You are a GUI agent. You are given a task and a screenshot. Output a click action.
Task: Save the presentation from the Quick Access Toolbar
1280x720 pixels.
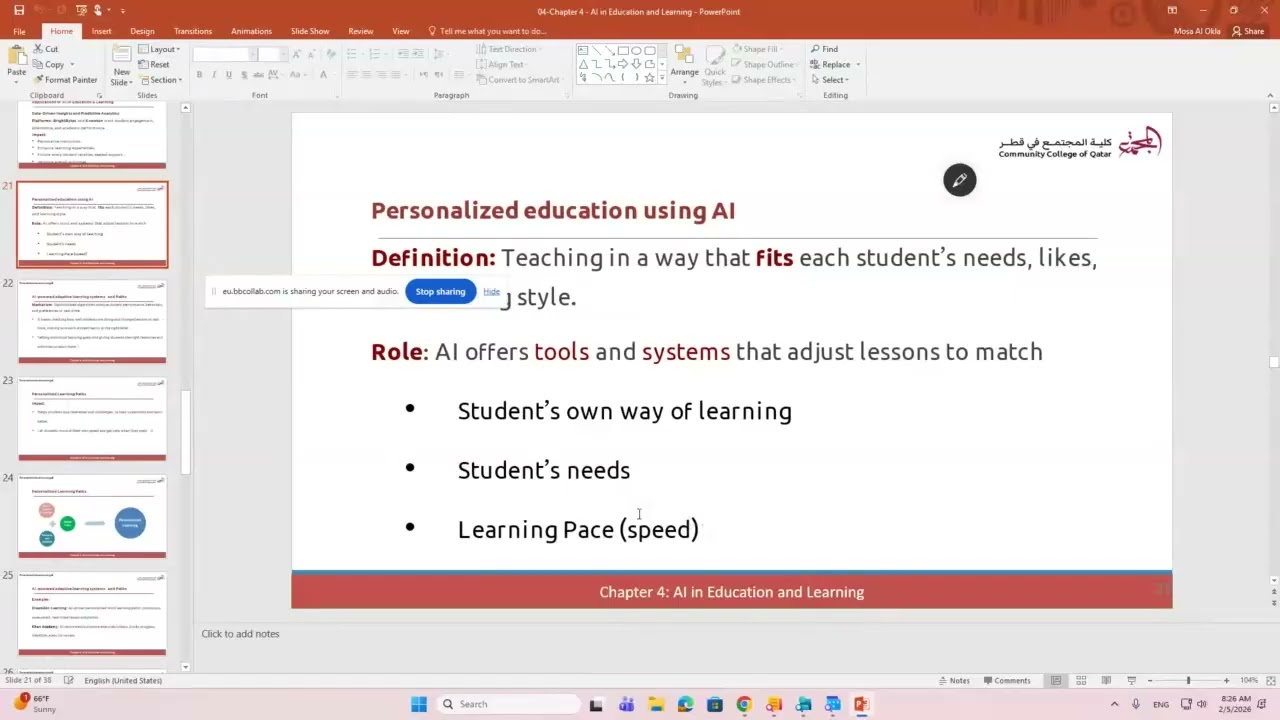coord(19,11)
